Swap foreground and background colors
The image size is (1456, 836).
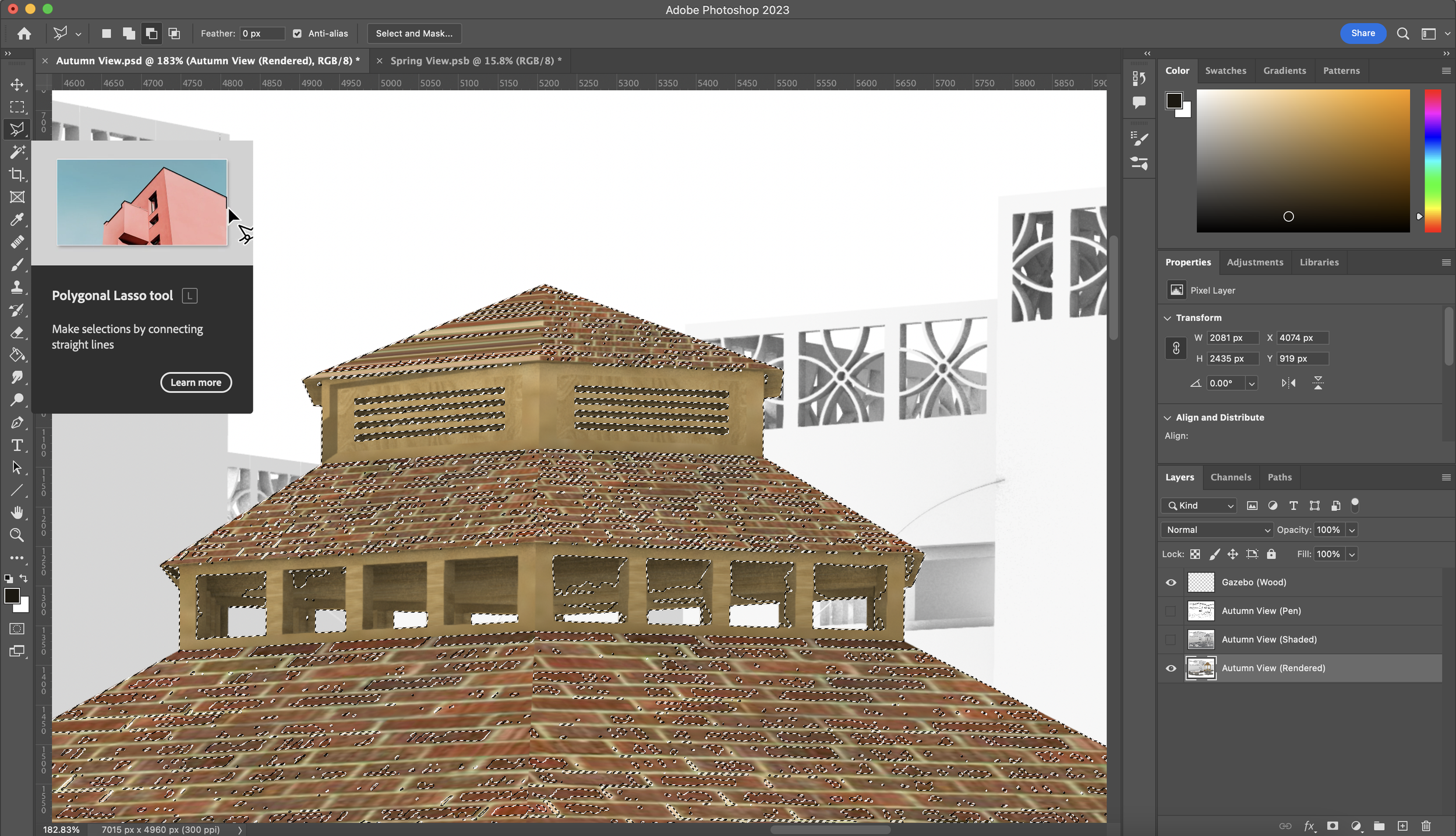pyautogui.click(x=23, y=579)
